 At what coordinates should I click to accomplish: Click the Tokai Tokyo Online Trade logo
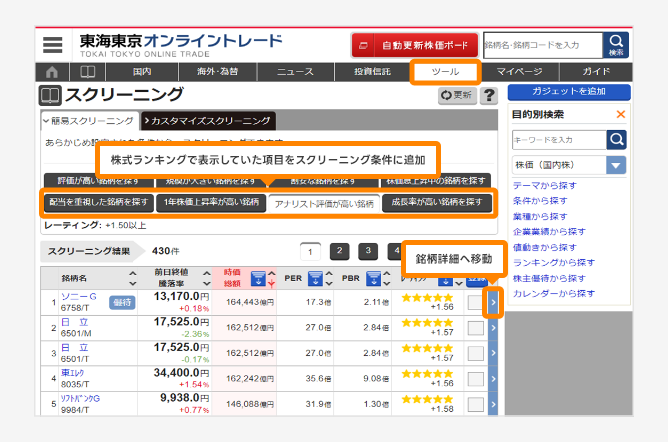(181, 45)
